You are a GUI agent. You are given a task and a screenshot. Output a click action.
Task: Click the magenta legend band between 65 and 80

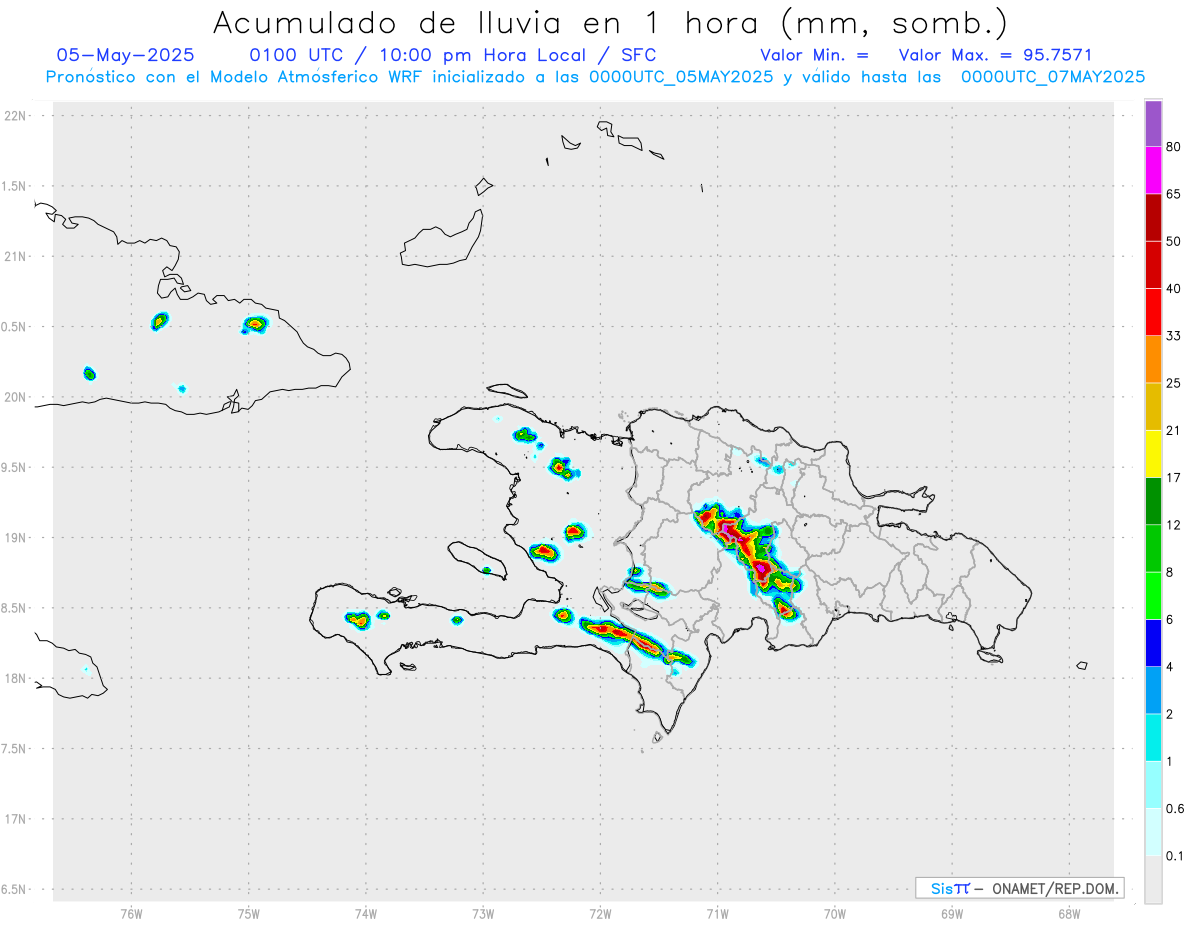1153,170
